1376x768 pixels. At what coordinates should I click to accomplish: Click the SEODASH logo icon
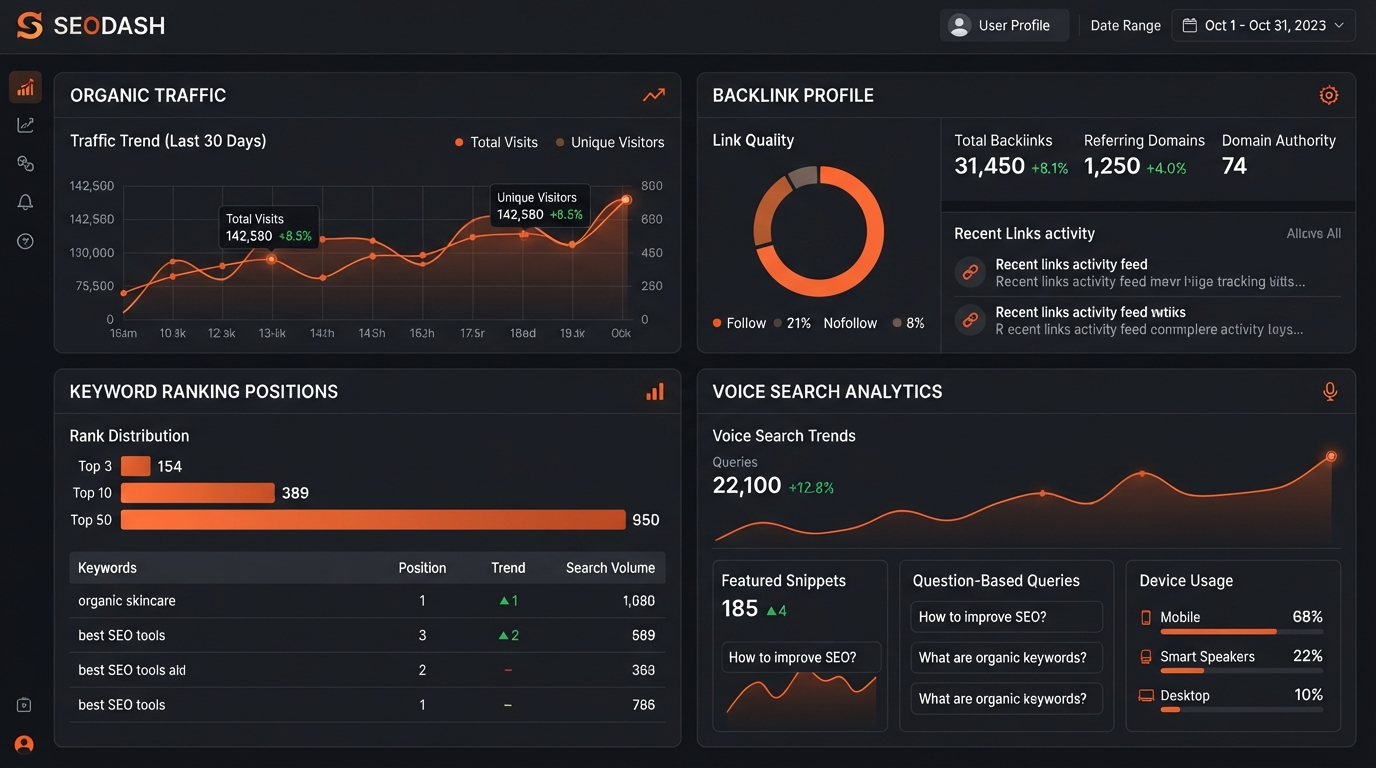pos(30,26)
